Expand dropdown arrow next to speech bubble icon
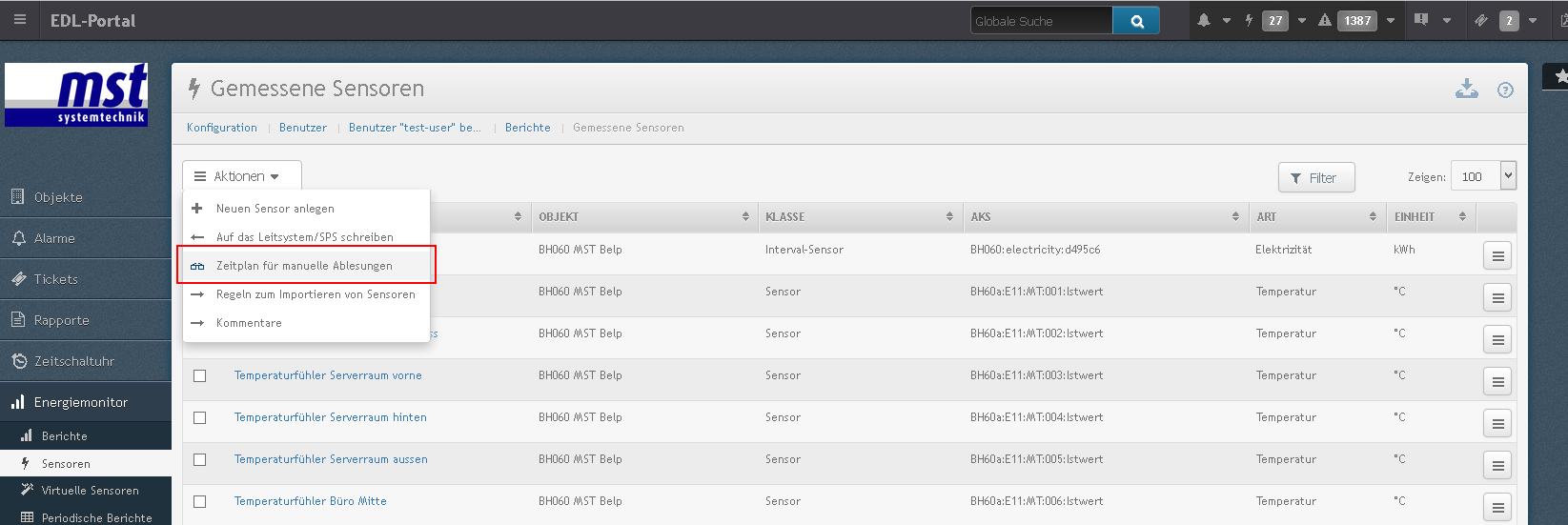The width and height of the screenshot is (1568, 525). pos(1447,20)
